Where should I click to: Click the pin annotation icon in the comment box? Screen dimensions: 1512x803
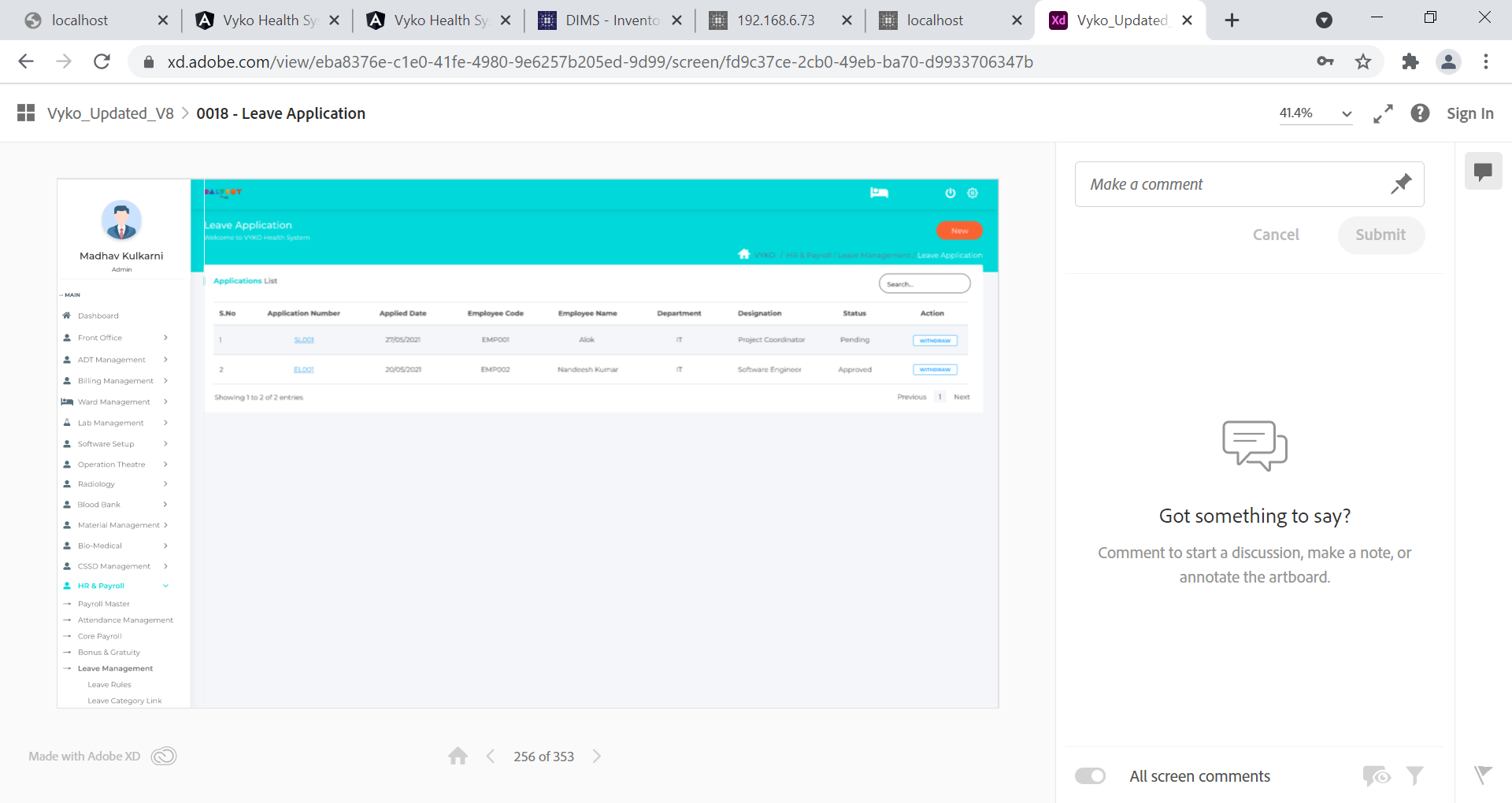[x=1400, y=184]
